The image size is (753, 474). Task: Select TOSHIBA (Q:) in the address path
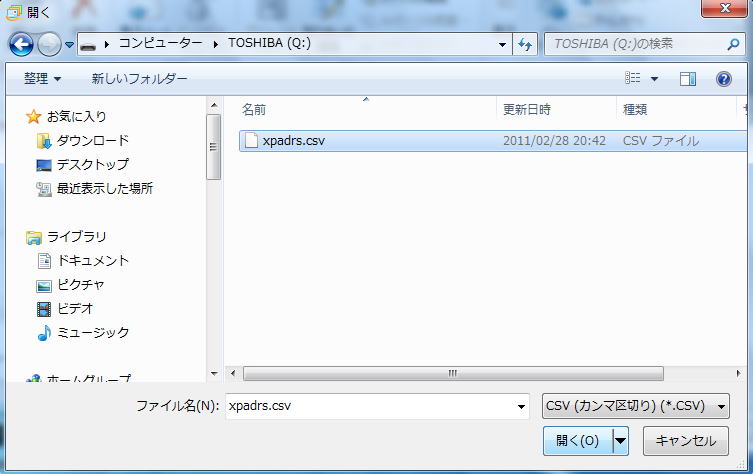pyautogui.click(x=269, y=43)
